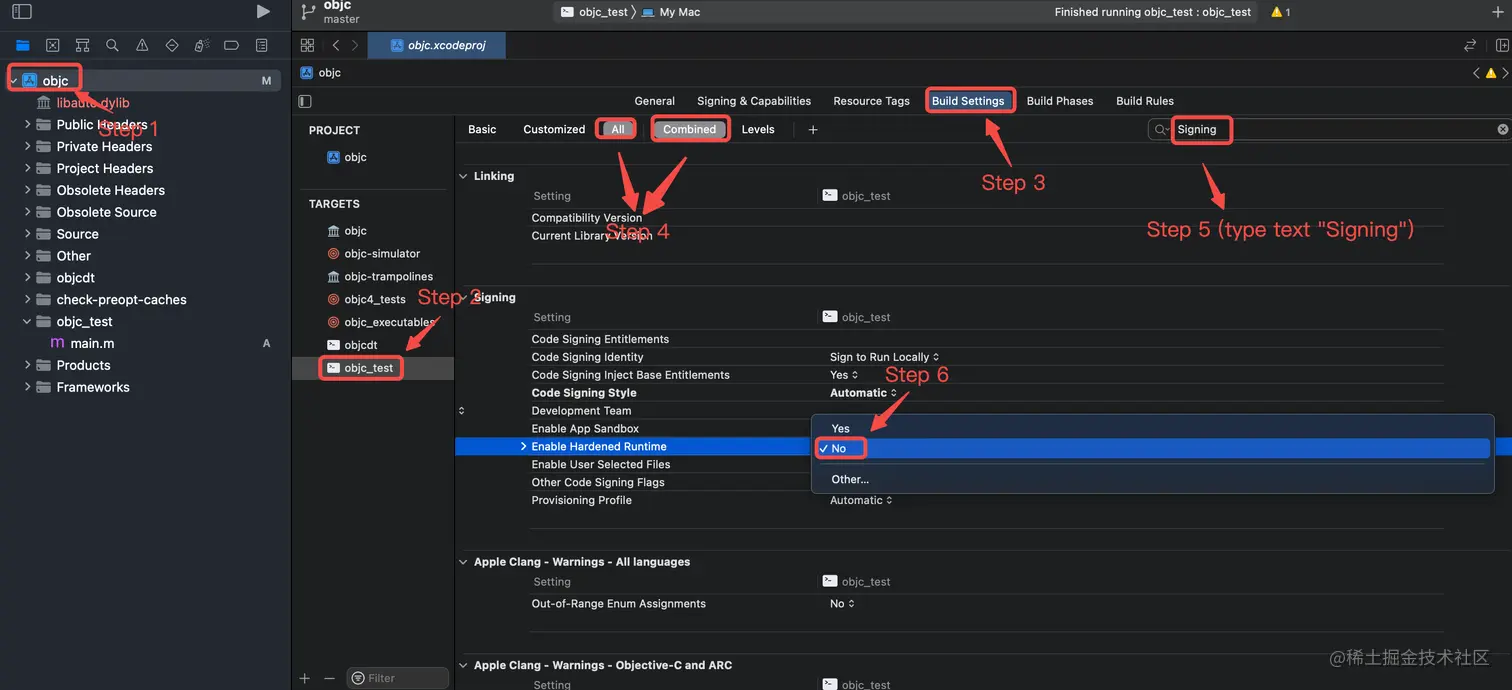Click the build settings search field
The width and height of the screenshot is (1512, 690).
point(1330,129)
